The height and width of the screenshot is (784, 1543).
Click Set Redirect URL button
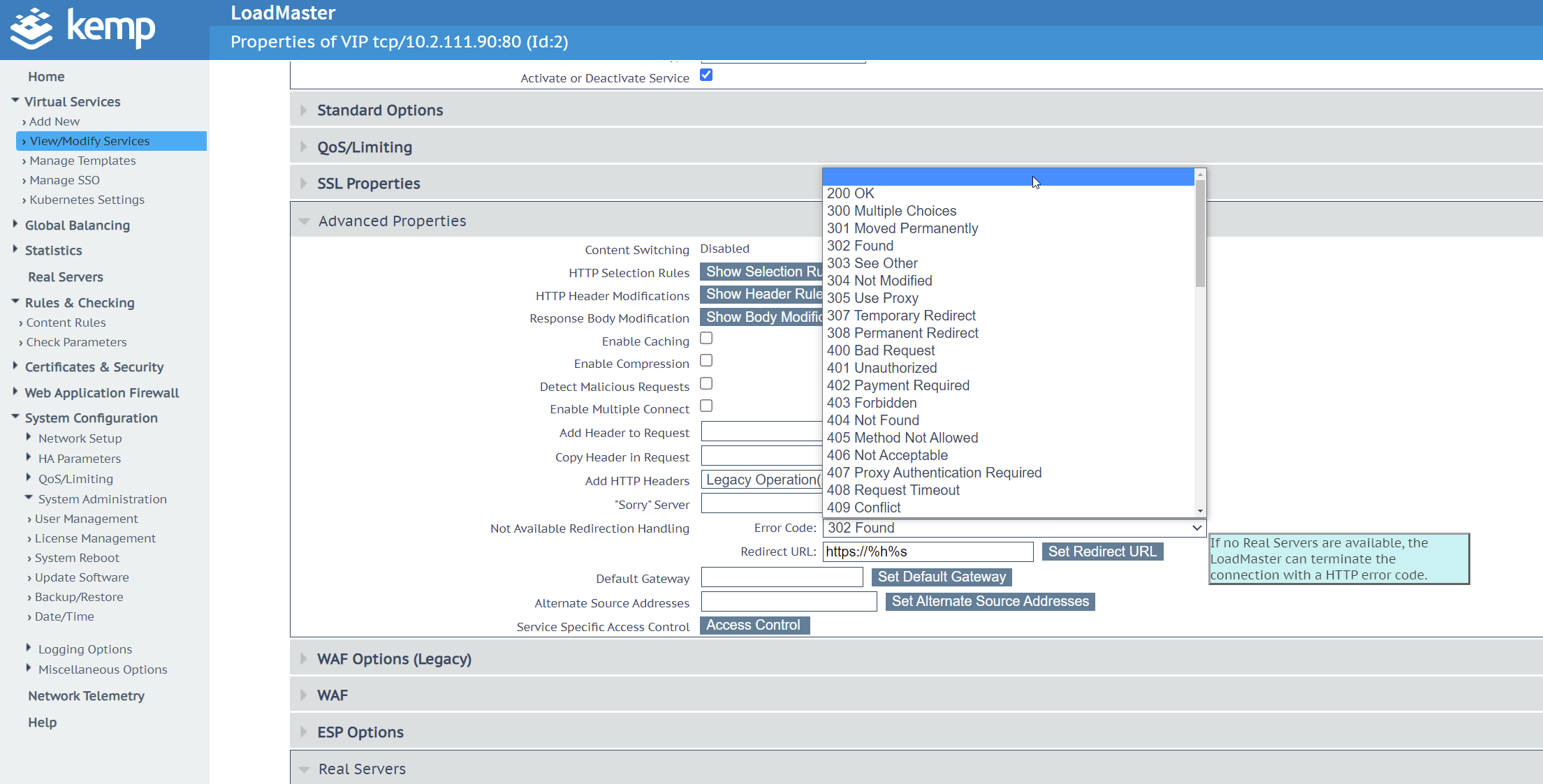[x=1102, y=552]
